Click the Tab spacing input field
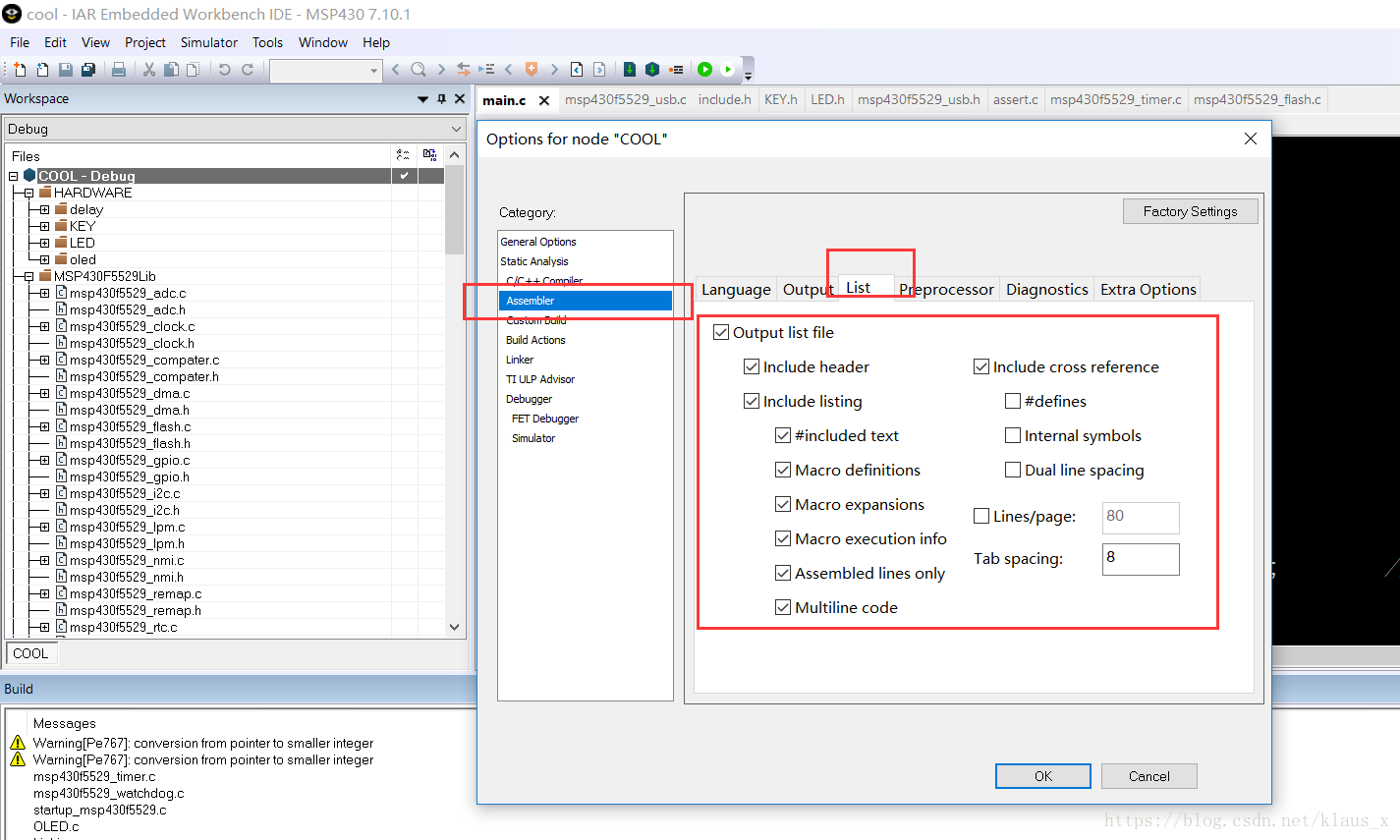Viewport: 1400px width, 840px height. click(1141, 559)
